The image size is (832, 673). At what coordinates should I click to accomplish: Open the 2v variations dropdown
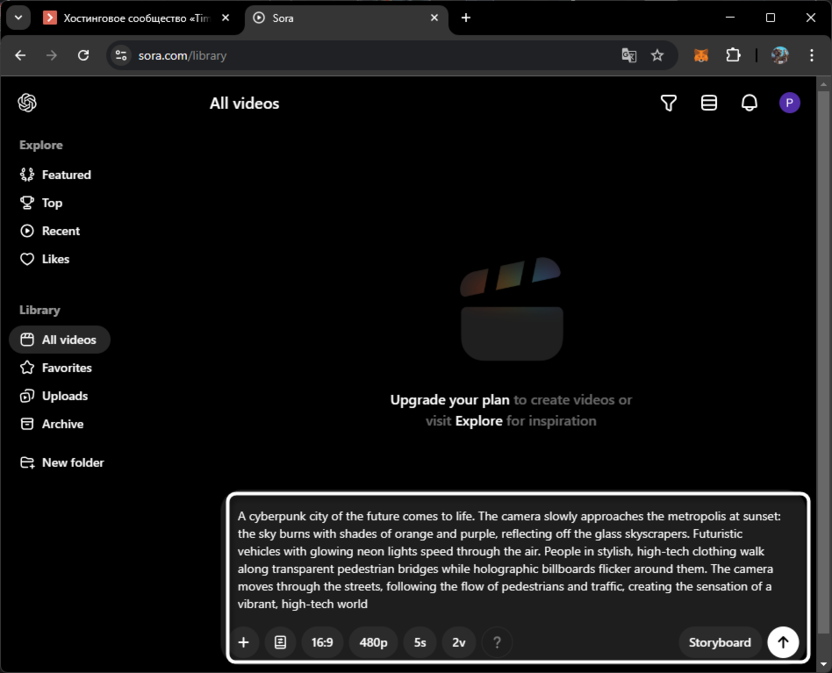[458, 643]
